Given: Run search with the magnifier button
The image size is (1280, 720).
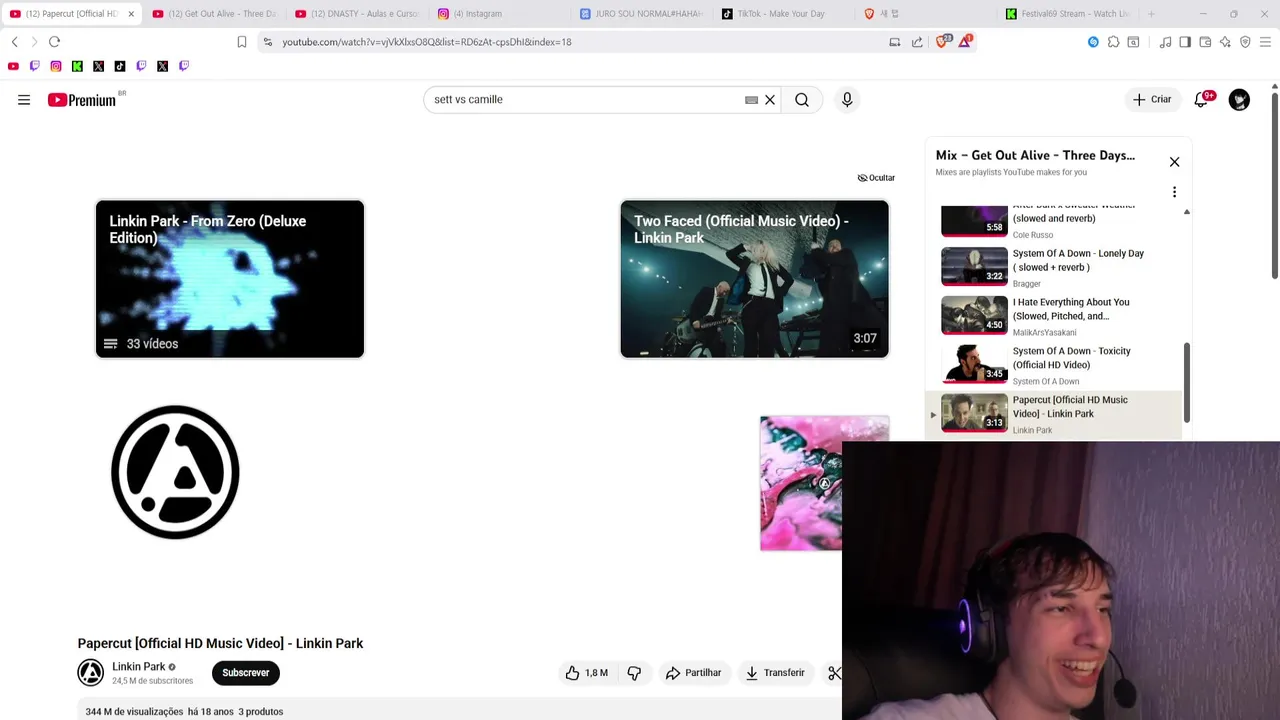Looking at the screenshot, I should 802,100.
